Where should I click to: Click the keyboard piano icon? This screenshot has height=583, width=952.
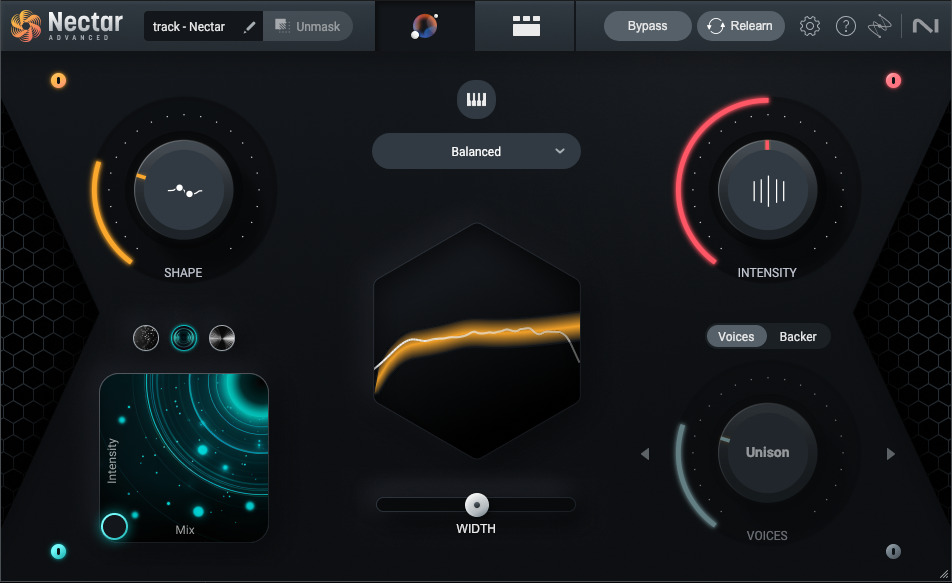pyautogui.click(x=476, y=100)
